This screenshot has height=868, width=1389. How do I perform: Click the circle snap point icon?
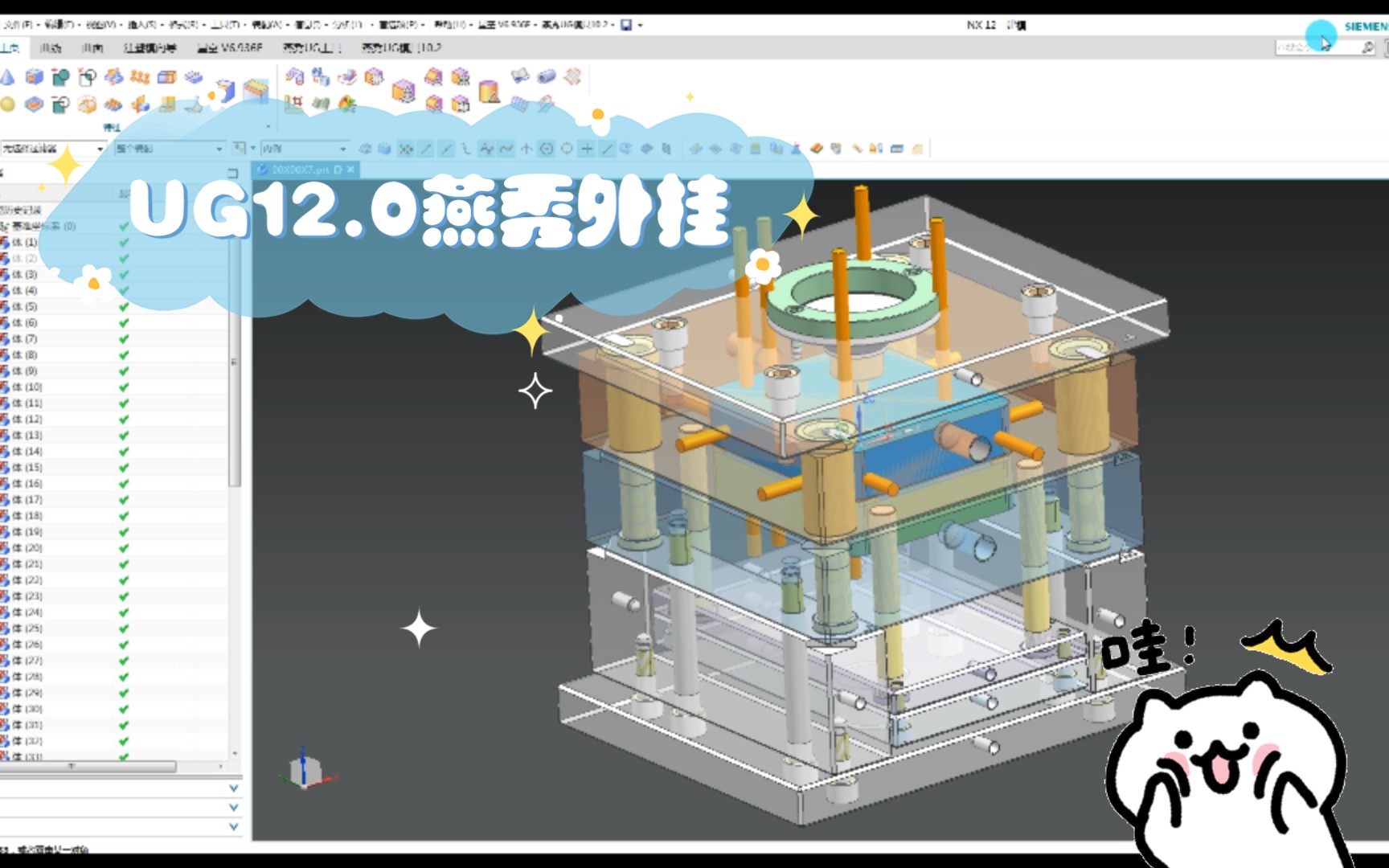[x=547, y=149]
